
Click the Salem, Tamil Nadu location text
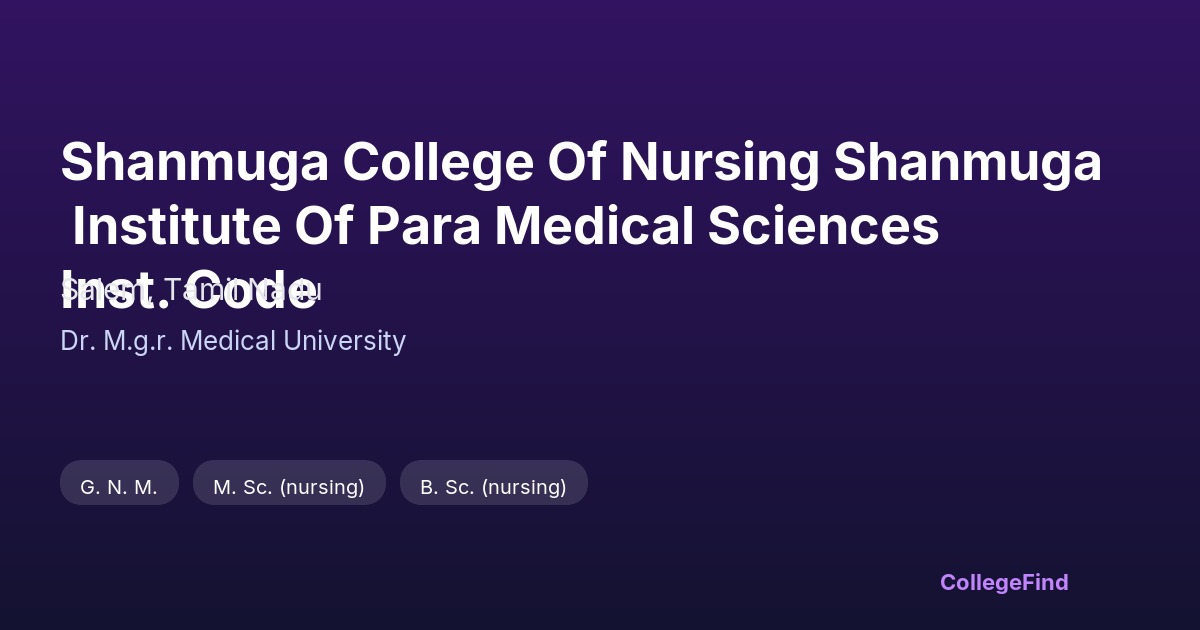point(190,291)
